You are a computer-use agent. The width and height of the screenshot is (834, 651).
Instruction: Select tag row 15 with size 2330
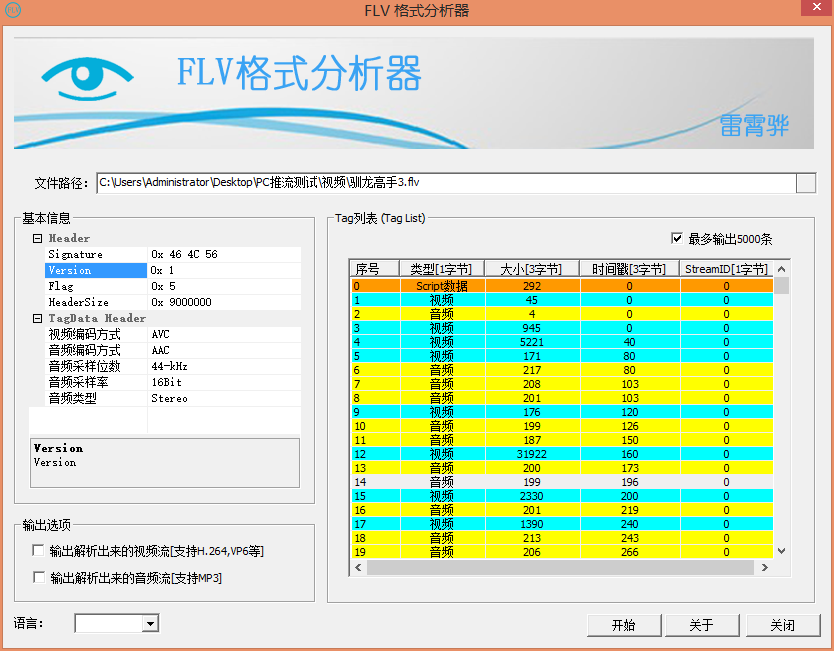[562, 496]
